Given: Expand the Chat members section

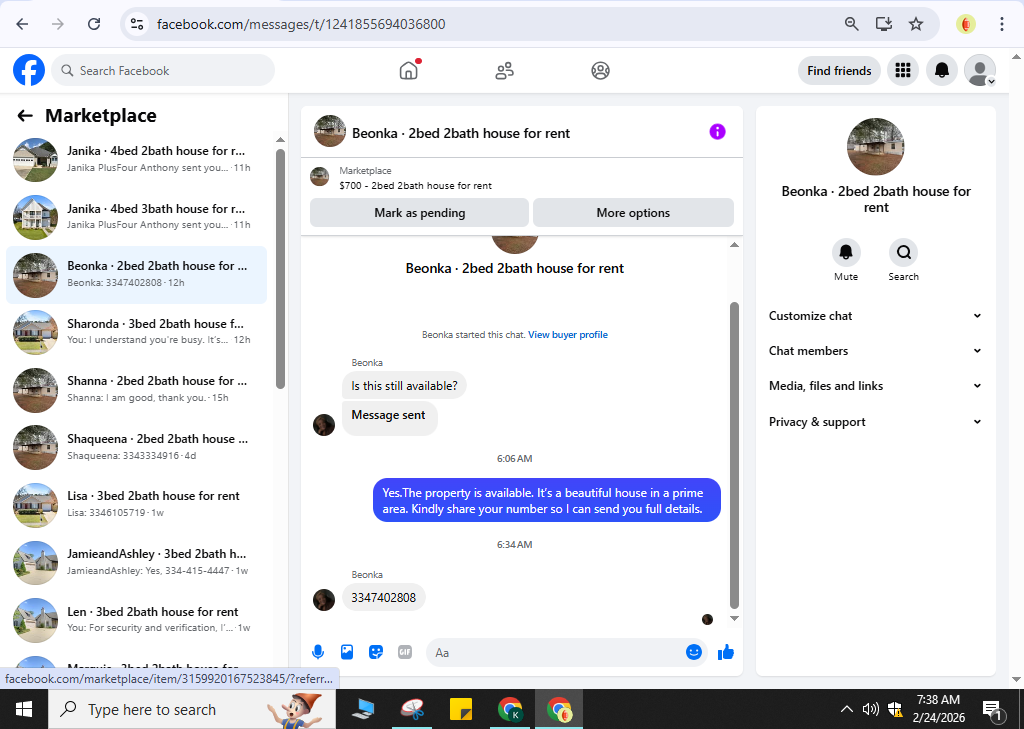Looking at the screenshot, I should tap(875, 351).
